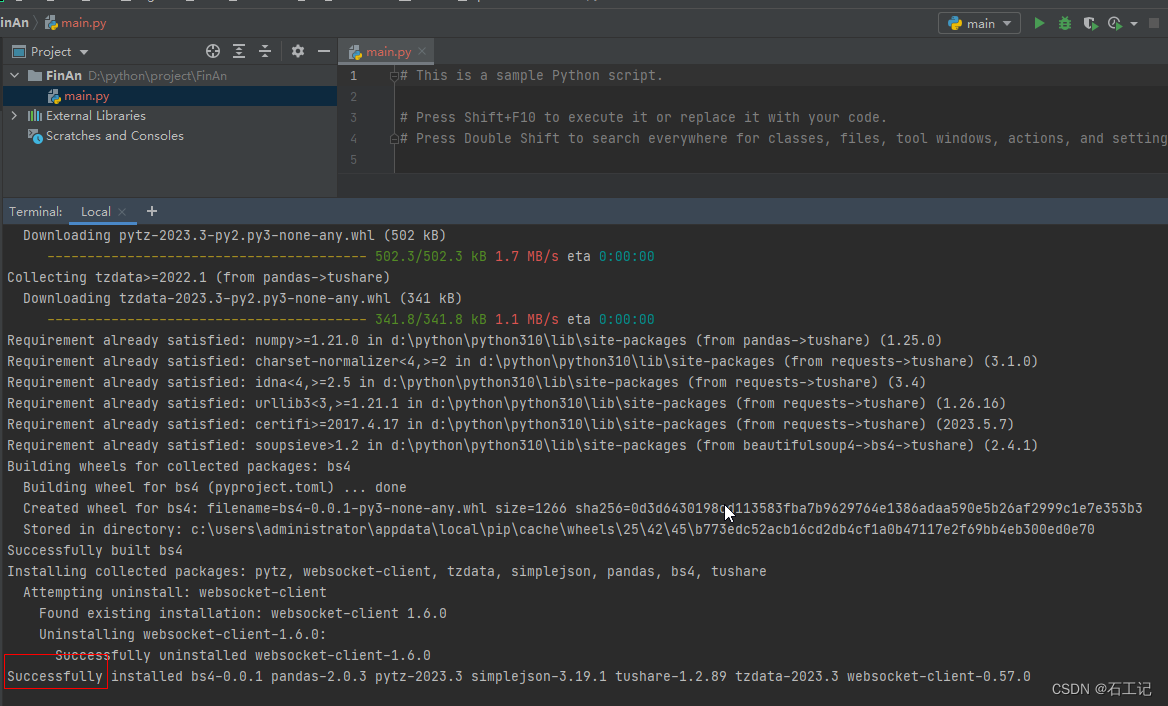Hide the Project panel with the minus icon
This screenshot has height=706, width=1168.
point(323,51)
